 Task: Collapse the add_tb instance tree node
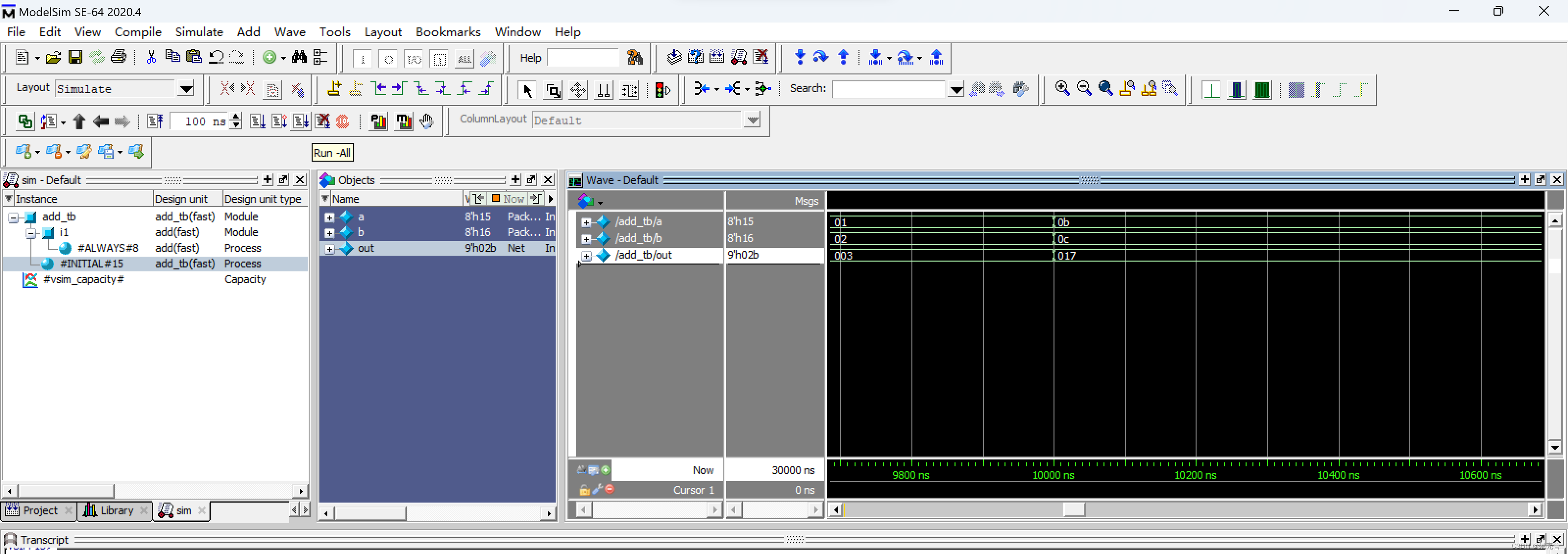pos(13,217)
